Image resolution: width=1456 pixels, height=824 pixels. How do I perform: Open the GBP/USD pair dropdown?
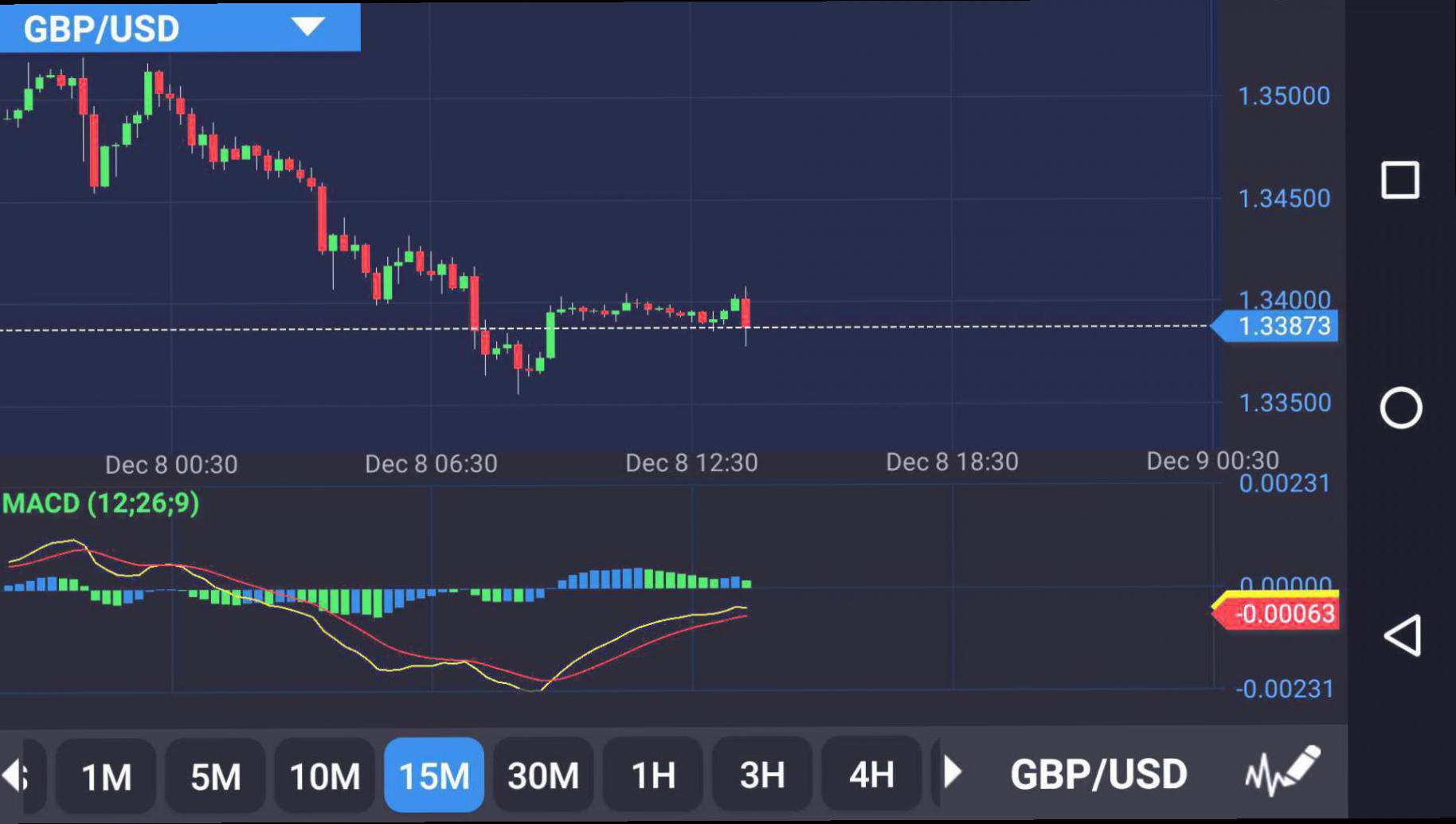pyautogui.click(x=180, y=28)
